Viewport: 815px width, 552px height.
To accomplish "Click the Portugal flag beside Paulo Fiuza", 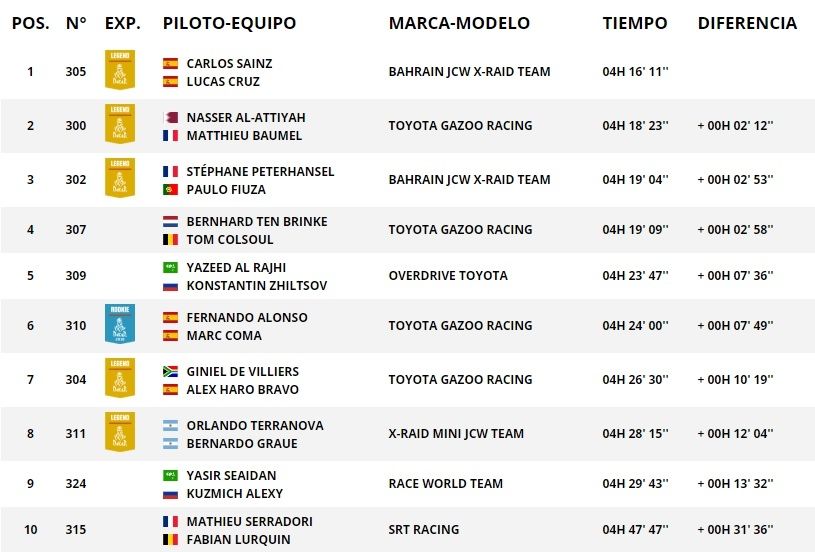I will (170, 190).
